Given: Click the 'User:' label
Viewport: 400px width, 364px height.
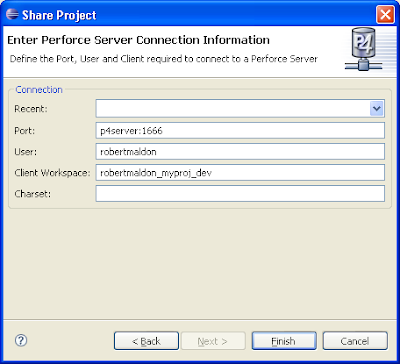Looking at the screenshot, I should [x=26, y=152].
